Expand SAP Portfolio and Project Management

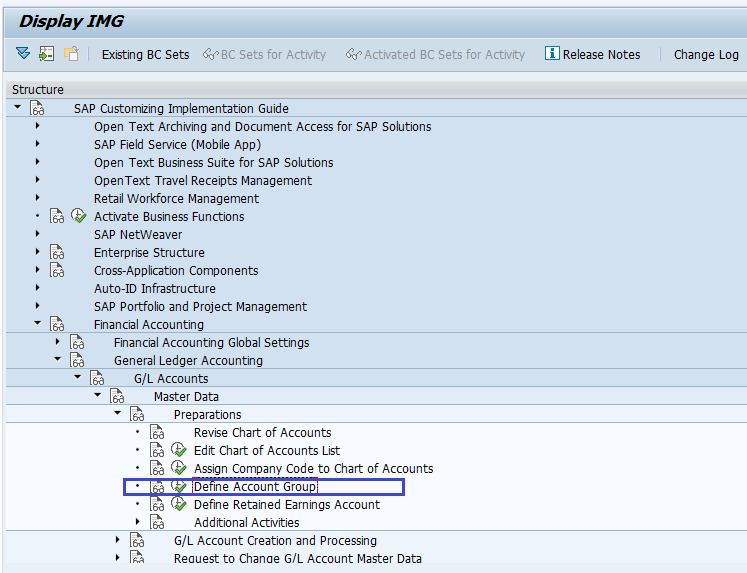(x=38, y=306)
